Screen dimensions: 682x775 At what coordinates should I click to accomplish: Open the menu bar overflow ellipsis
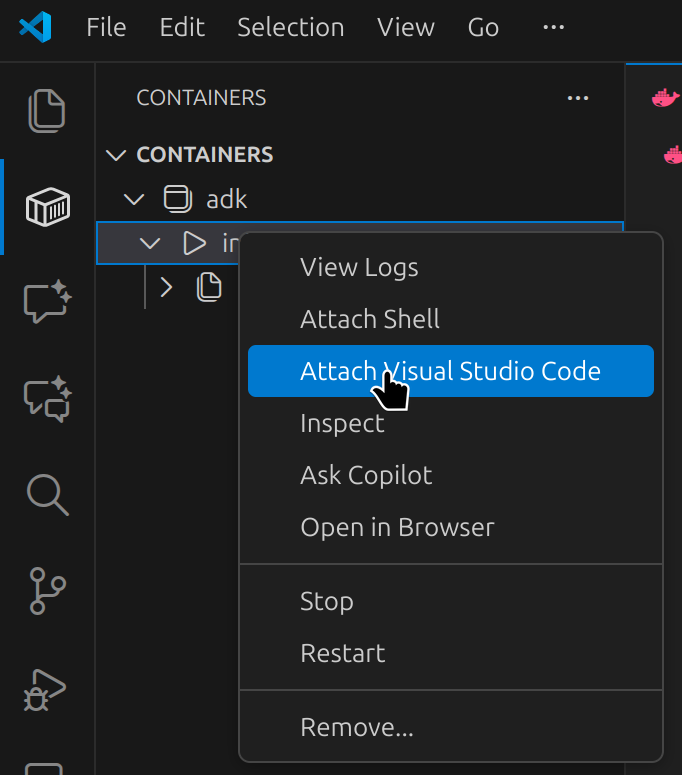click(553, 27)
